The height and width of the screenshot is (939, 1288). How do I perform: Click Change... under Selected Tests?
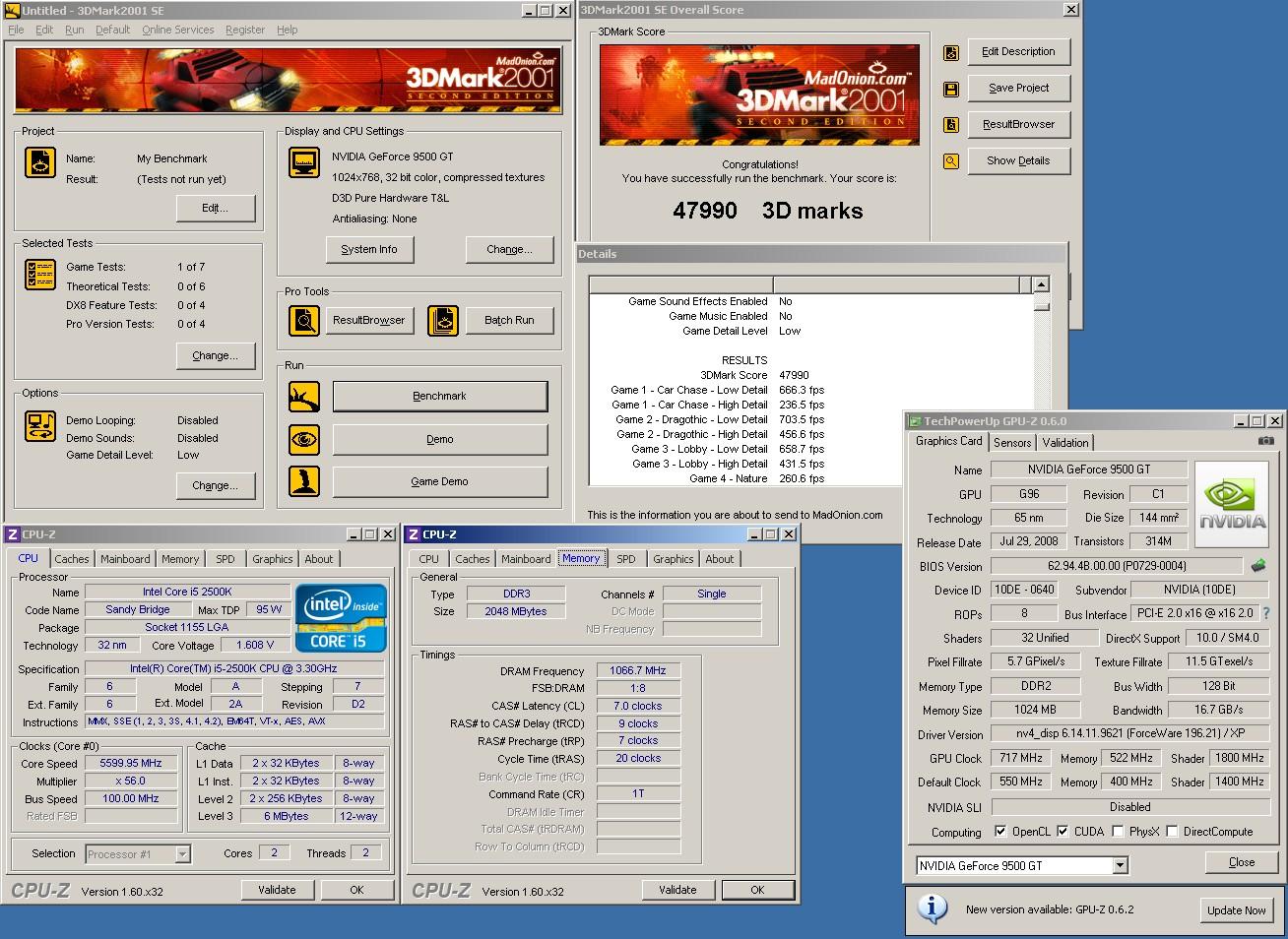[215, 356]
